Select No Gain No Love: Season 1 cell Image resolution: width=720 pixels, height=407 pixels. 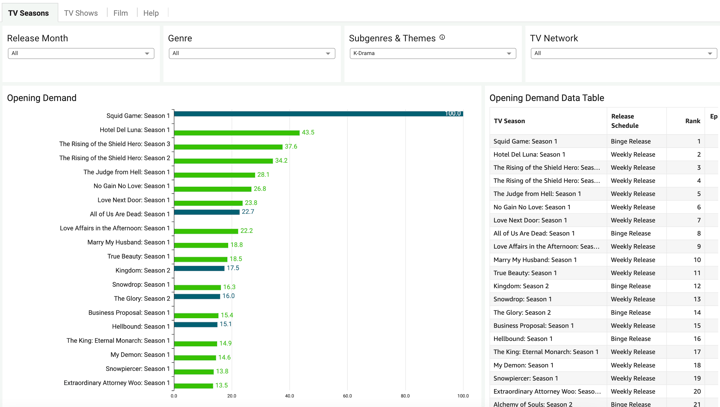(x=548, y=207)
